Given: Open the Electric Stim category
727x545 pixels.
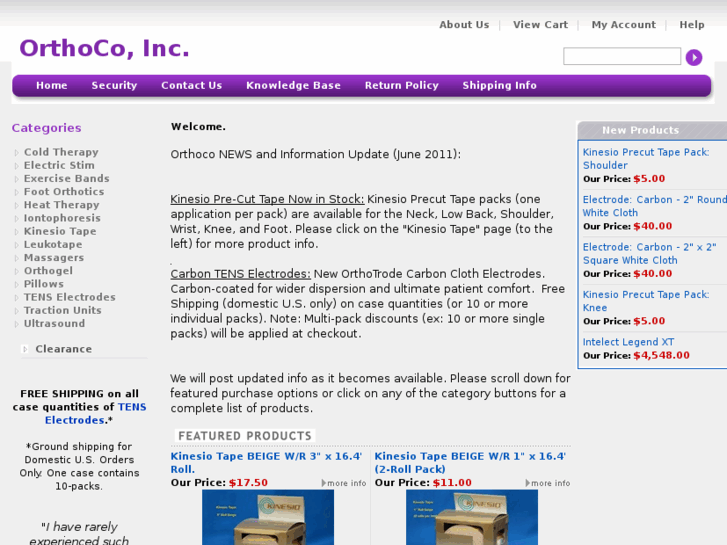Looking at the screenshot, I should (59, 165).
